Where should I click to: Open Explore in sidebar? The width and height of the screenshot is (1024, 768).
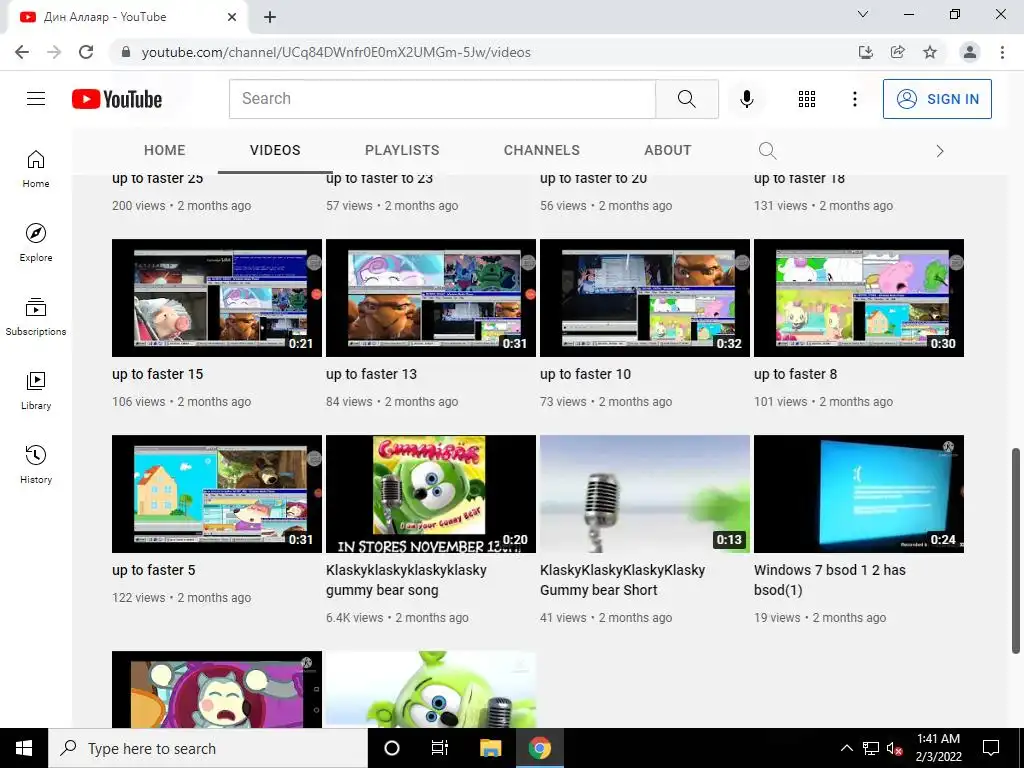tap(36, 243)
